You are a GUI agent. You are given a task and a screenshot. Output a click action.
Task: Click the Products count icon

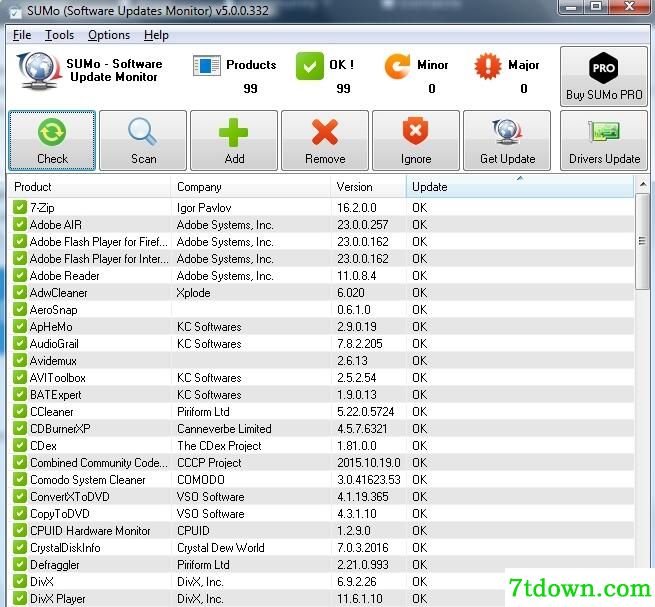[207, 66]
